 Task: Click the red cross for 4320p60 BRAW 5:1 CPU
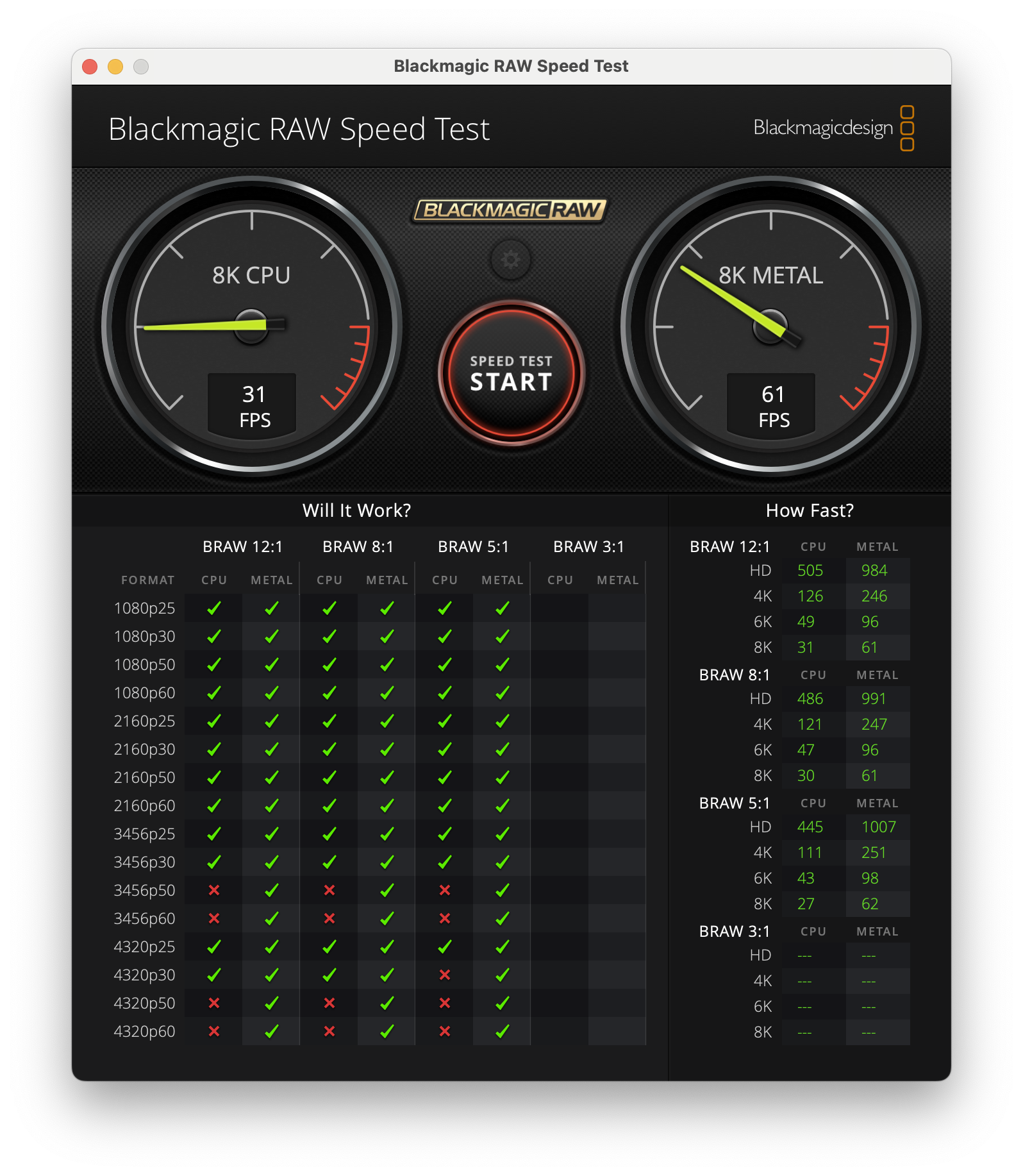click(x=445, y=1031)
